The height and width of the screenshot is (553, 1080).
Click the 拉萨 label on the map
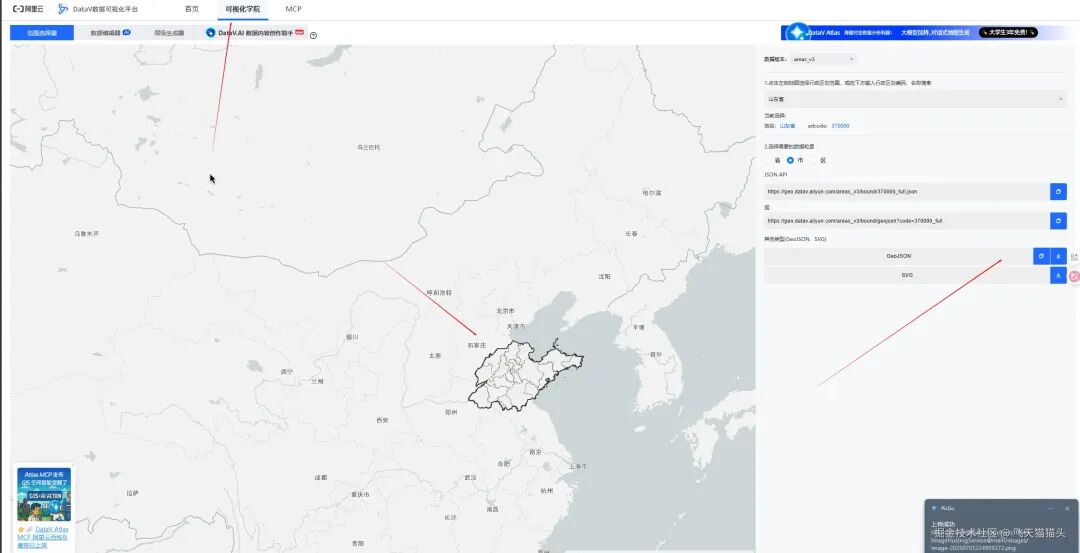click(x=133, y=493)
